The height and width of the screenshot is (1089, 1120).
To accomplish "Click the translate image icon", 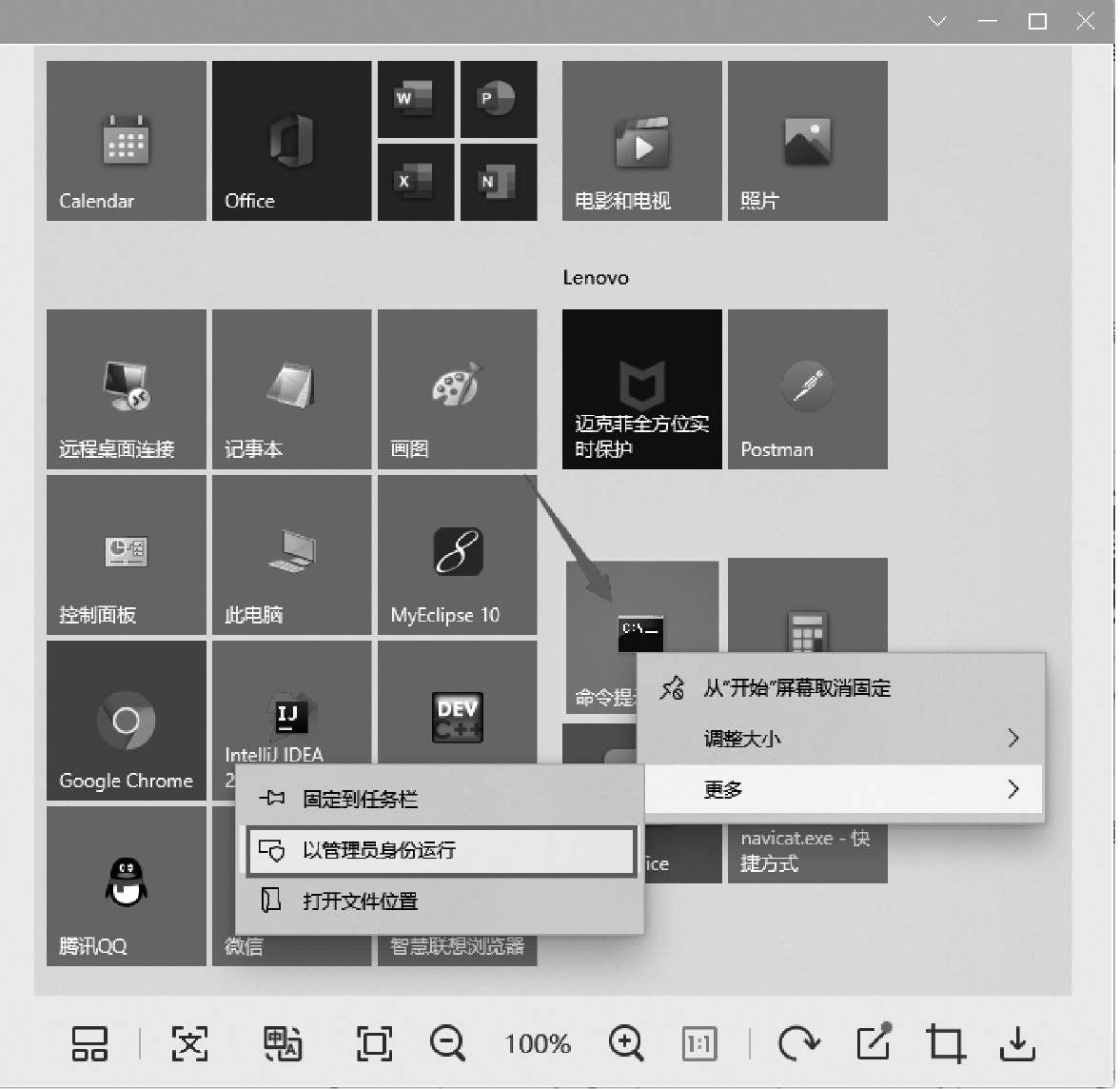I will (x=282, y=1043).
